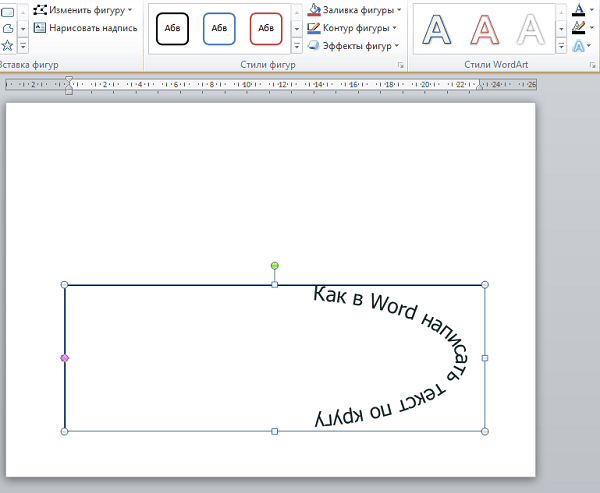Image resolution: width=600 pixels, height=493 pixels.
Task: Click the Edit Shape (Изменить фигуру) button
Action: [83, 10]
